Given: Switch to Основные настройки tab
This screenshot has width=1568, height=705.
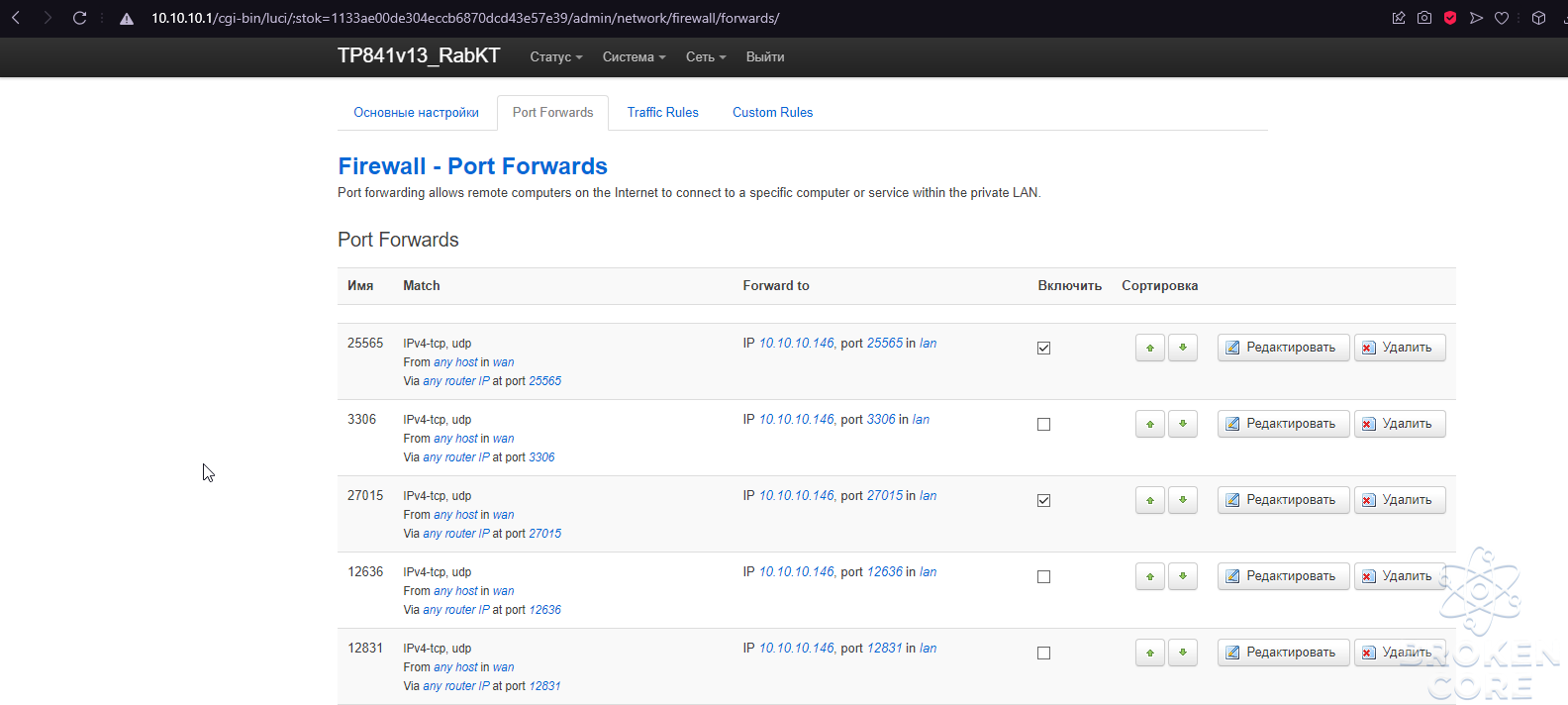Looking at the screenshot, I should click(x=417, y=113).
